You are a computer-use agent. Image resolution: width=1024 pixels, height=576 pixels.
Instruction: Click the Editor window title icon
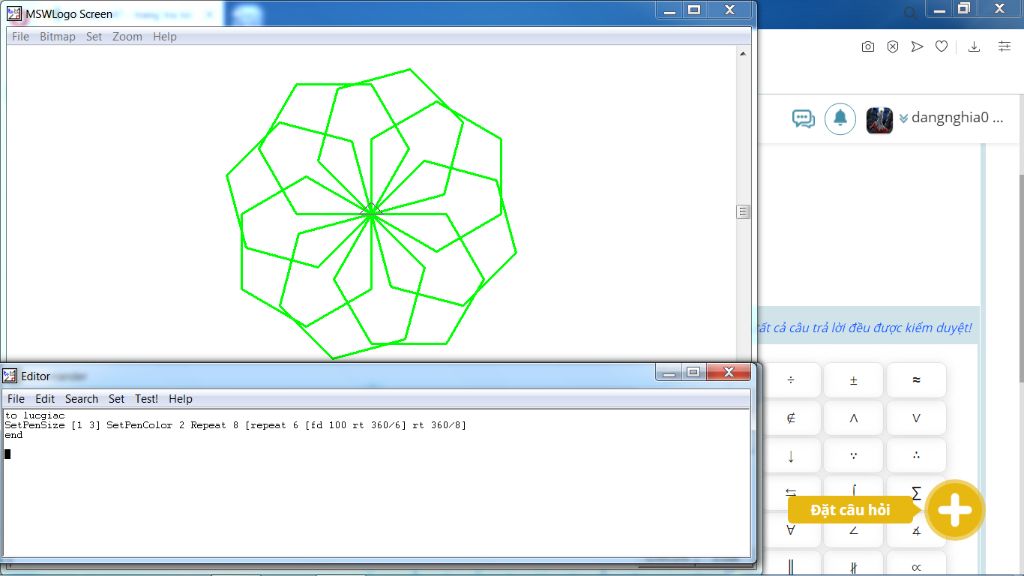[x=10, y=376]
